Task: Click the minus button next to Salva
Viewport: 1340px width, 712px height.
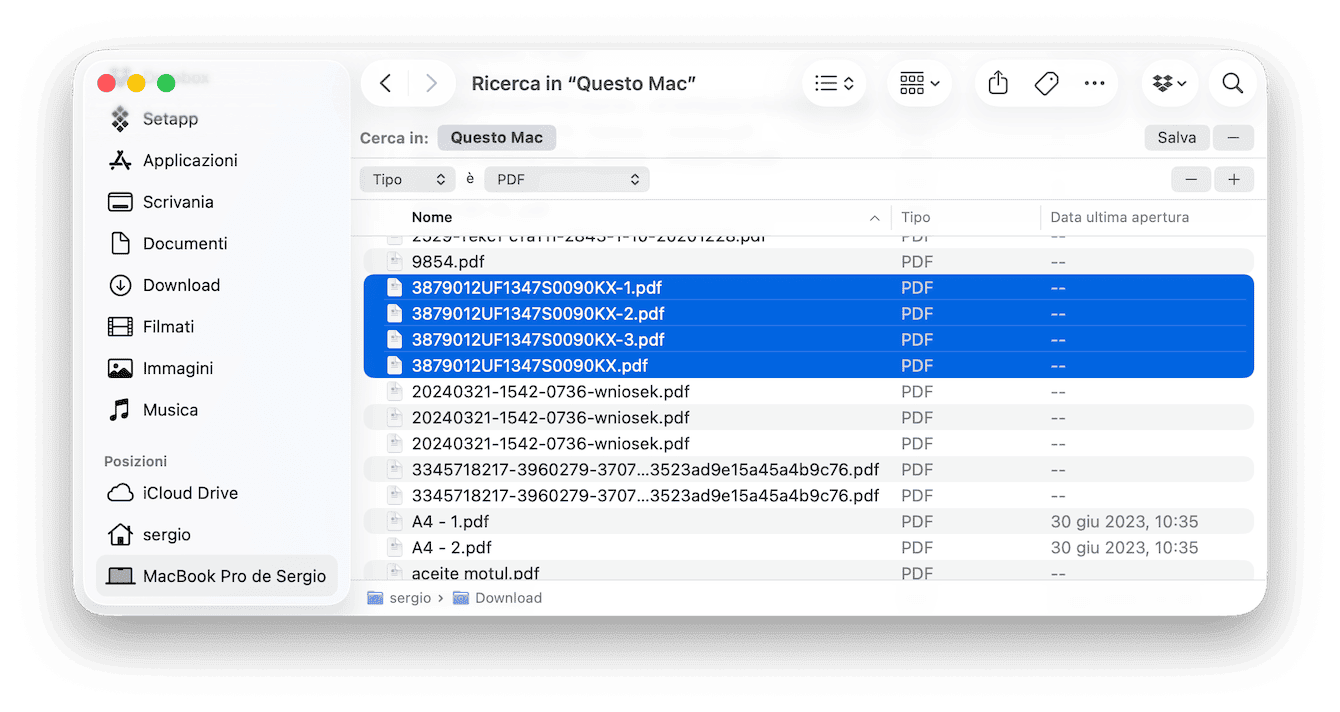Action: [1233, 138]
